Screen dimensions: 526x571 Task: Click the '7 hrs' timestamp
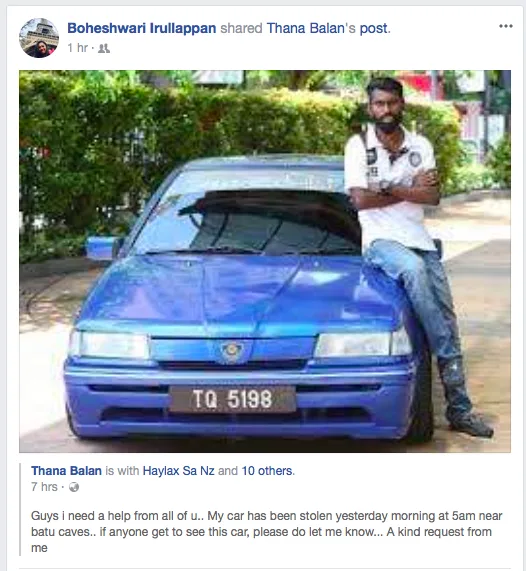(x=44, y=487)
